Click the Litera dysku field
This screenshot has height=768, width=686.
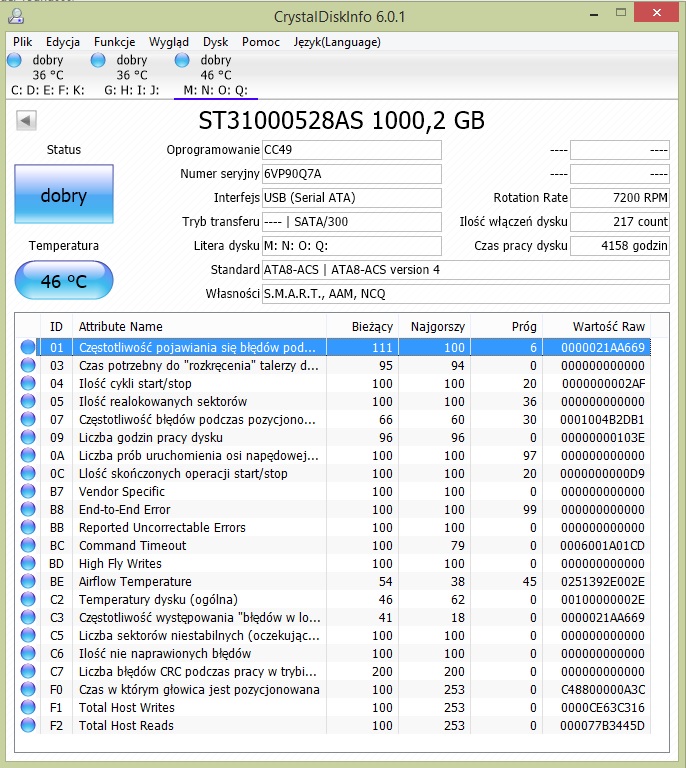point(352,246)
